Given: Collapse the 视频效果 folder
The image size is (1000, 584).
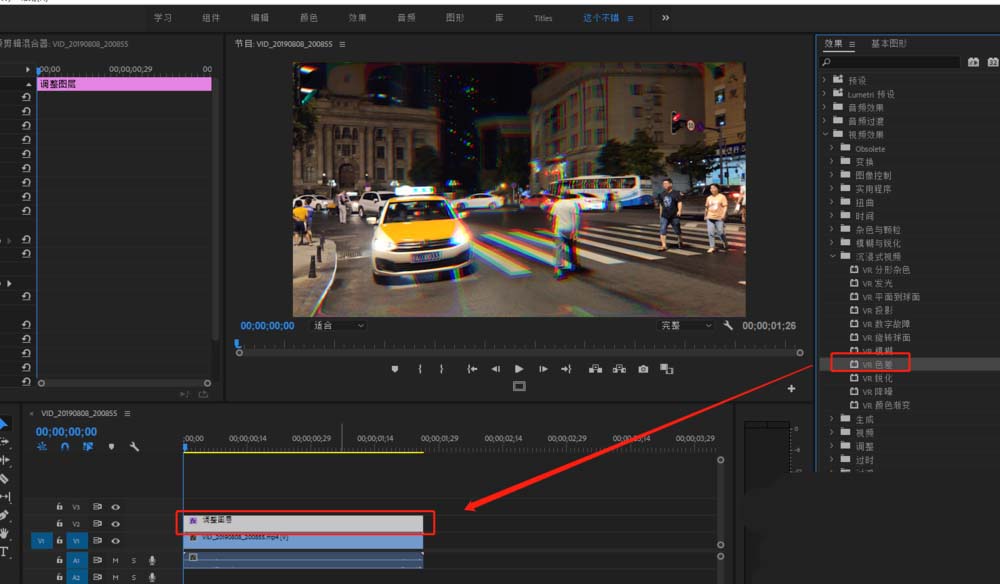Looking at the screenshot, I should (x=826, y=134).
